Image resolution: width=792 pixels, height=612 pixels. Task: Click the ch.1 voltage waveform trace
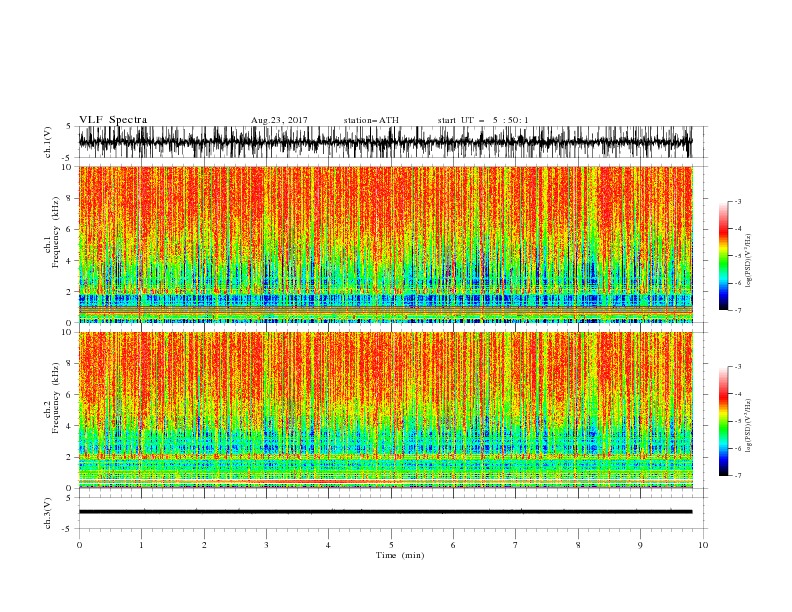tap(385, 142)
